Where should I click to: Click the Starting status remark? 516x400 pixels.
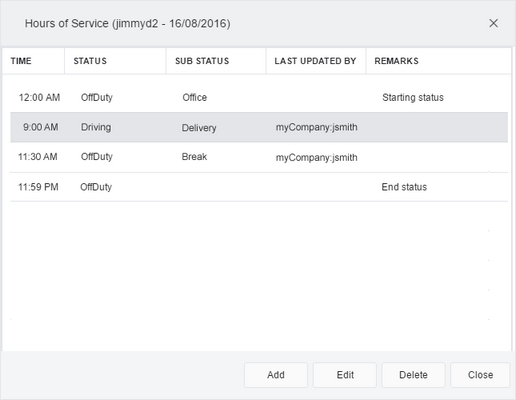[x=413, y=97]
